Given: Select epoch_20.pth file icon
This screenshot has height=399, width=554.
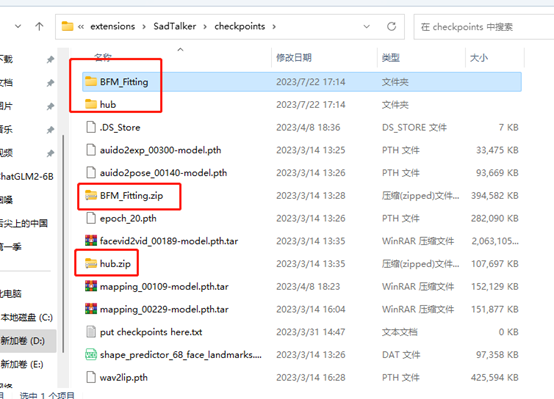Looking at the screenshot, I should 91,218.
